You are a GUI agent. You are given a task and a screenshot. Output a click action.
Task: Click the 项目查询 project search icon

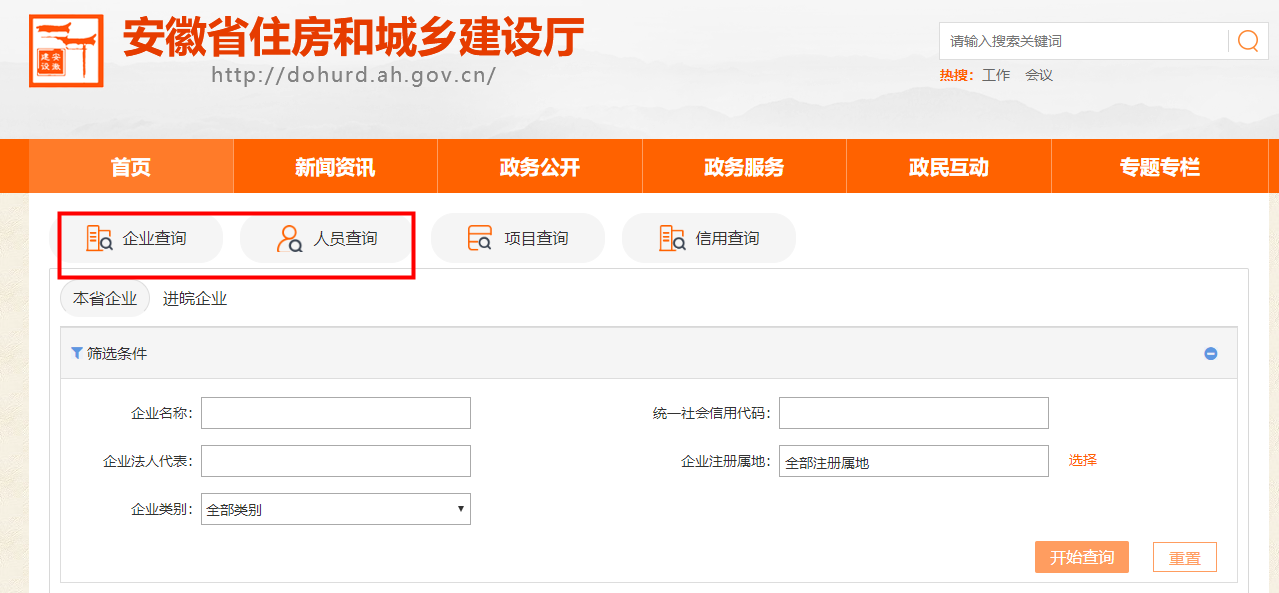point(480,238)
